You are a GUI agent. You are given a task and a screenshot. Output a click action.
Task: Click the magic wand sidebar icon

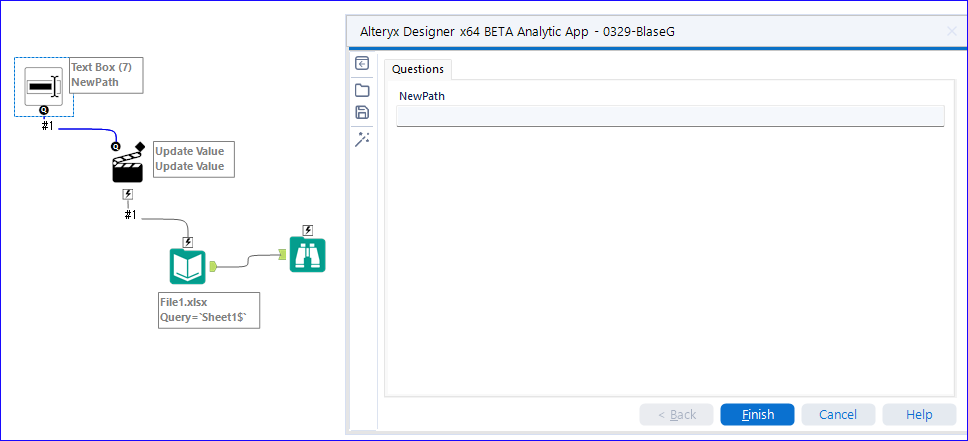click(x=362, y=140)
